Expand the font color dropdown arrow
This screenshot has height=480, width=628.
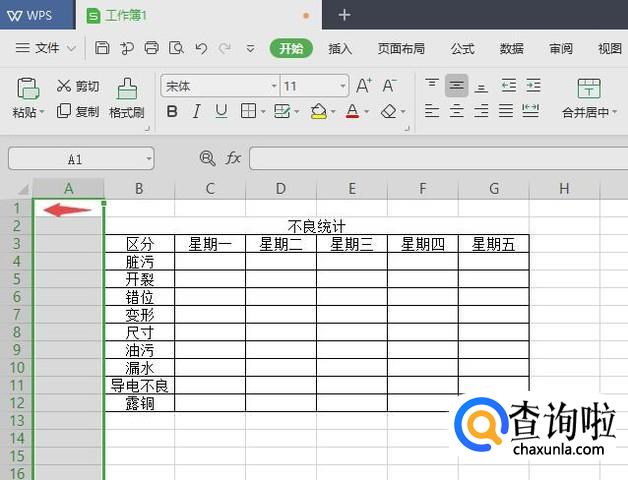[x=367, y=111]
